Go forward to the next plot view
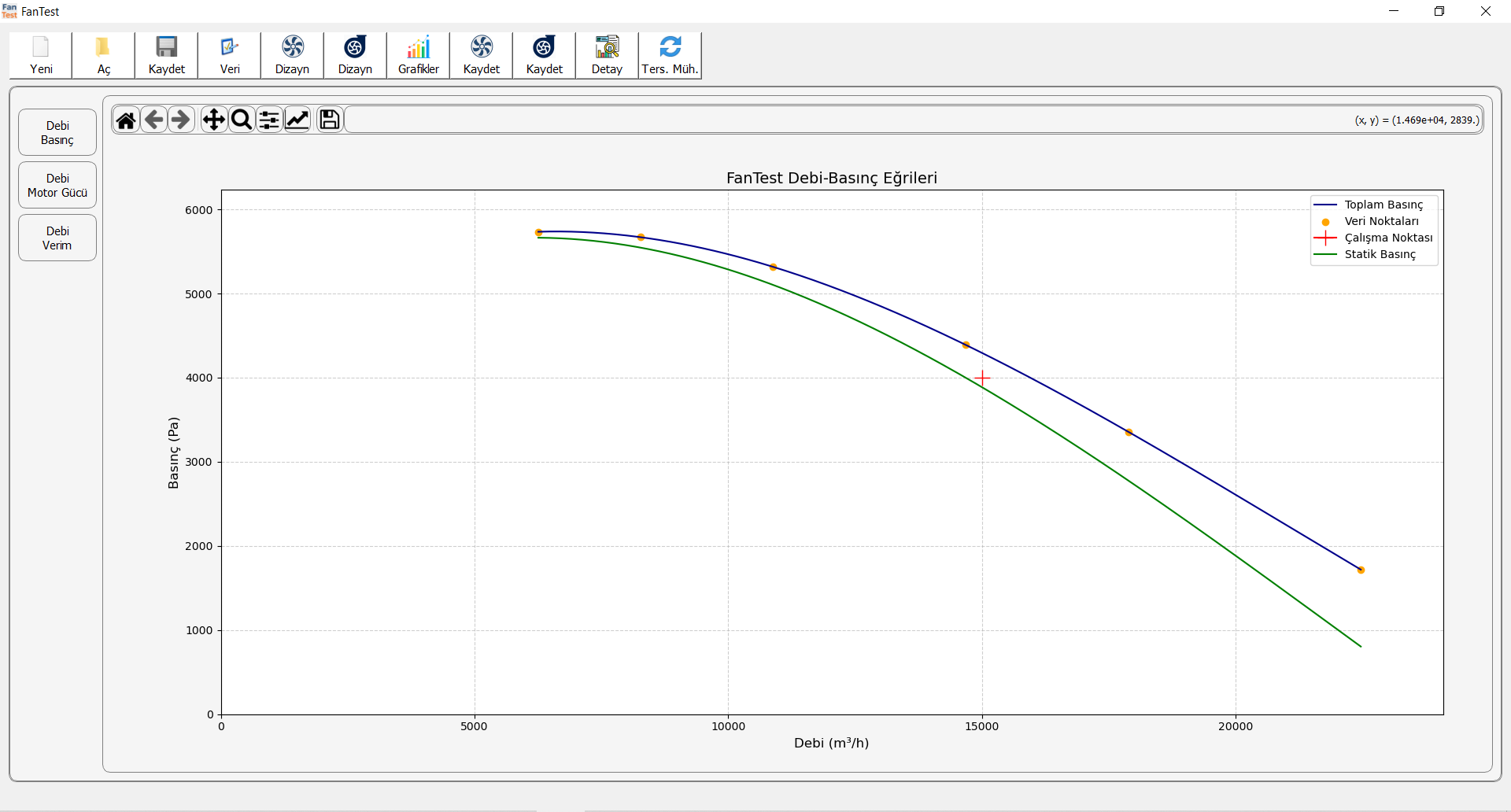 point(181,120)
